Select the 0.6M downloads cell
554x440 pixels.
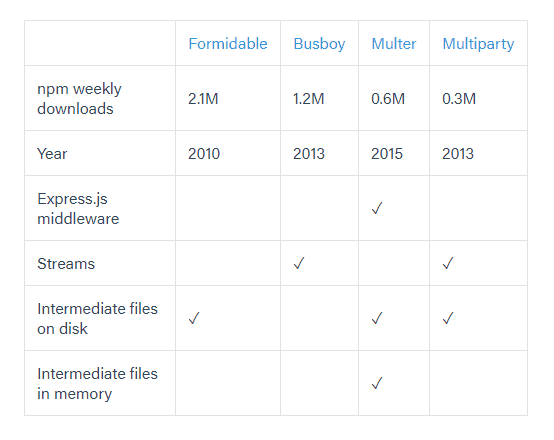394,98
